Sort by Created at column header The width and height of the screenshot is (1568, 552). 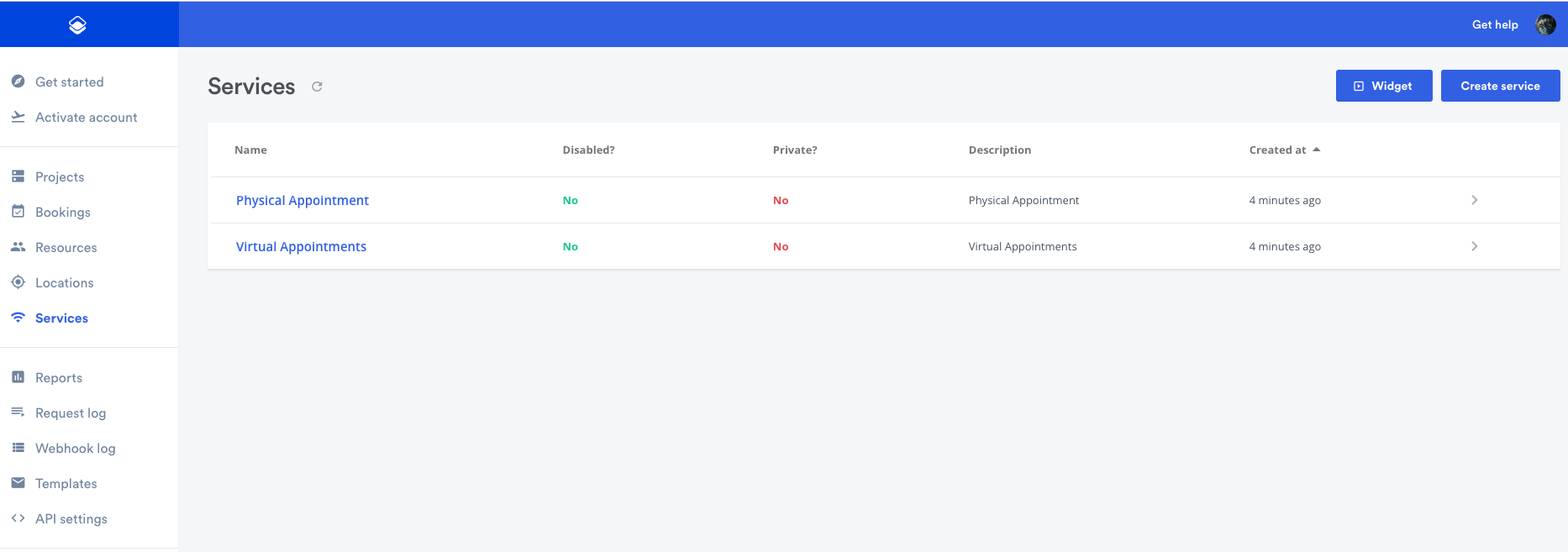pos(1277,150)
